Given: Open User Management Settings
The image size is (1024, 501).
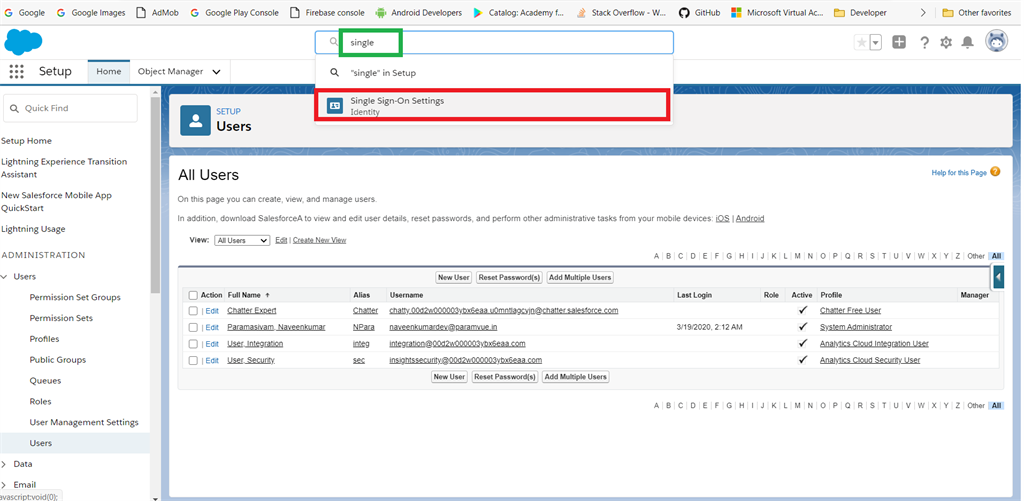Looking at the screenshot, I should (84, 423).
